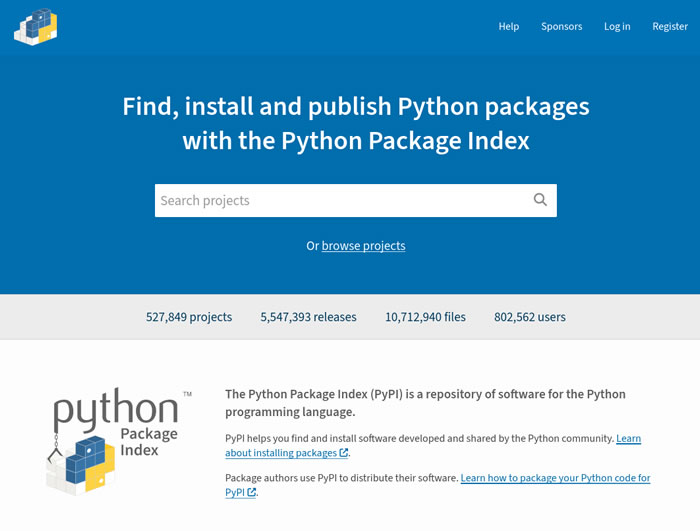Click the '10,712,940 files' statistic
This screenshot has width=700, height=531.
click(x=425, y=317)
